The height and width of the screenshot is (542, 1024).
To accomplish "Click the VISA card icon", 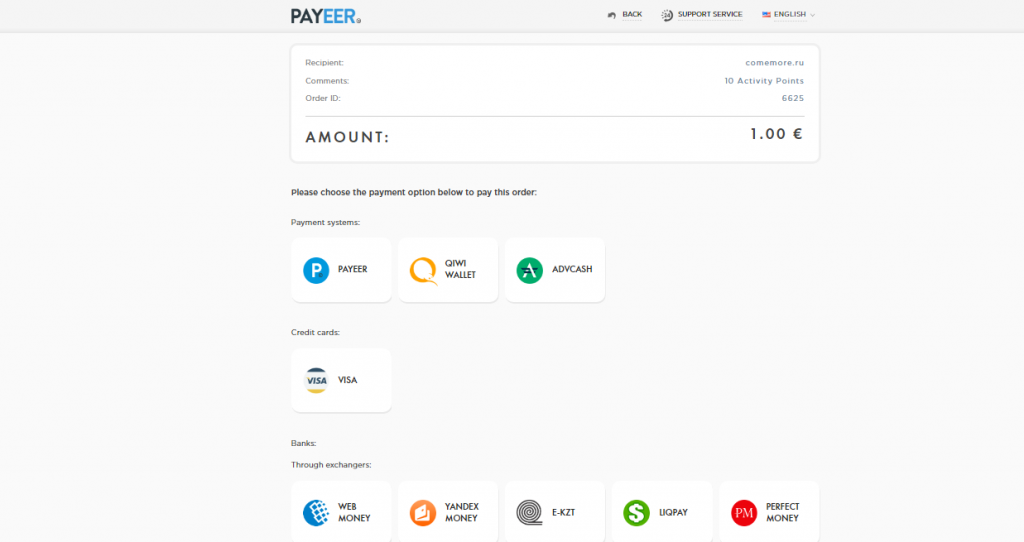I will tap(316, 380).
